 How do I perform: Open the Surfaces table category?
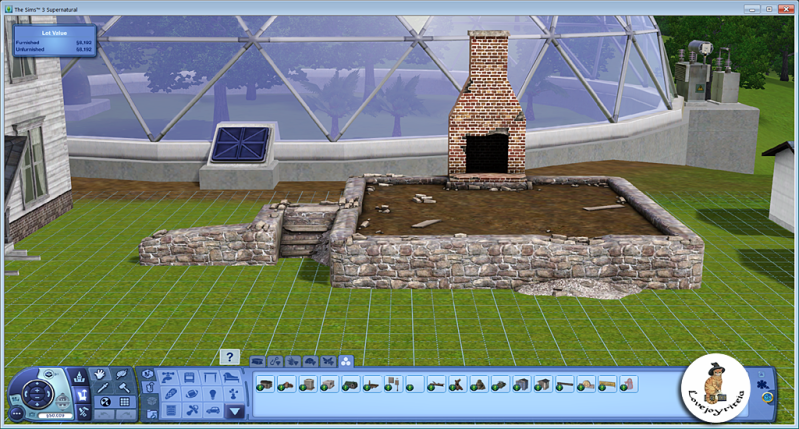210,378
